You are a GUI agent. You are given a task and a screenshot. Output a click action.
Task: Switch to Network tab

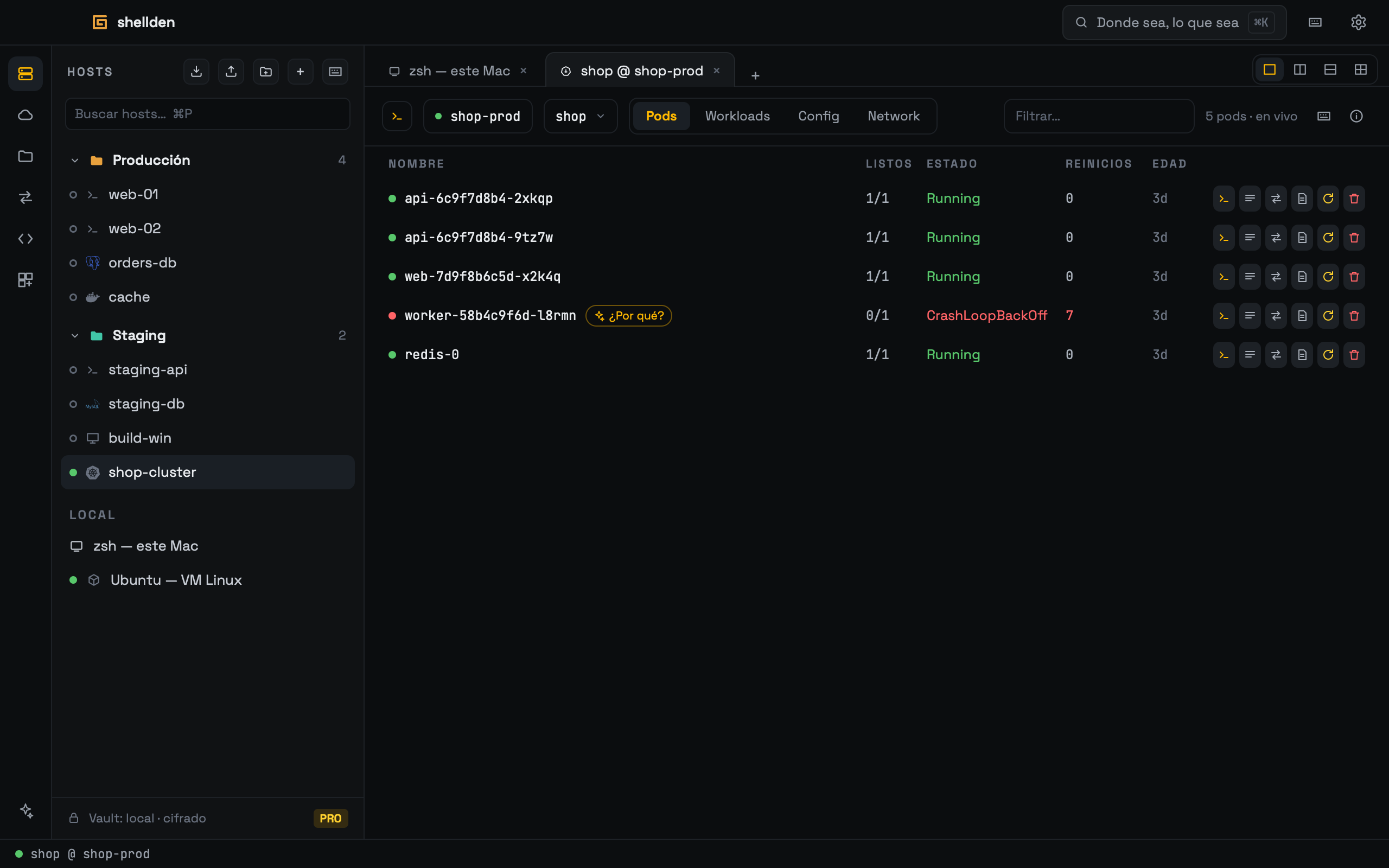coord(893,116)
